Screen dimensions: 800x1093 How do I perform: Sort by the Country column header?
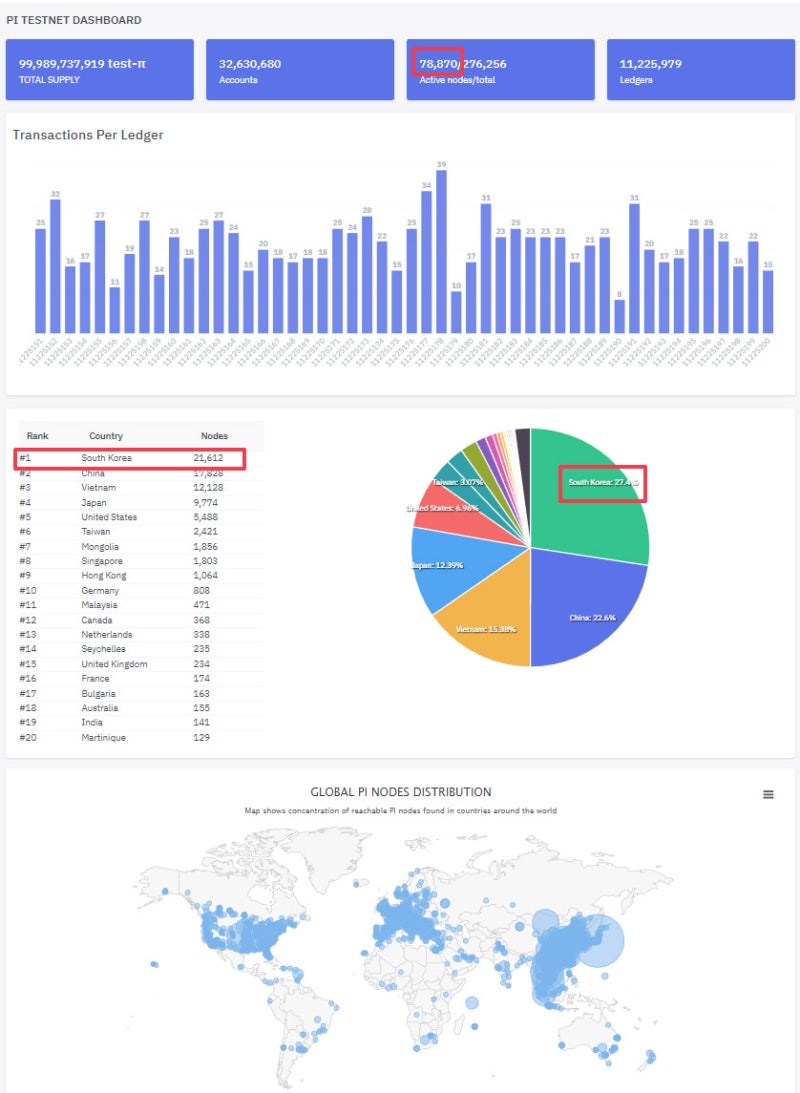tap(106, 436)
